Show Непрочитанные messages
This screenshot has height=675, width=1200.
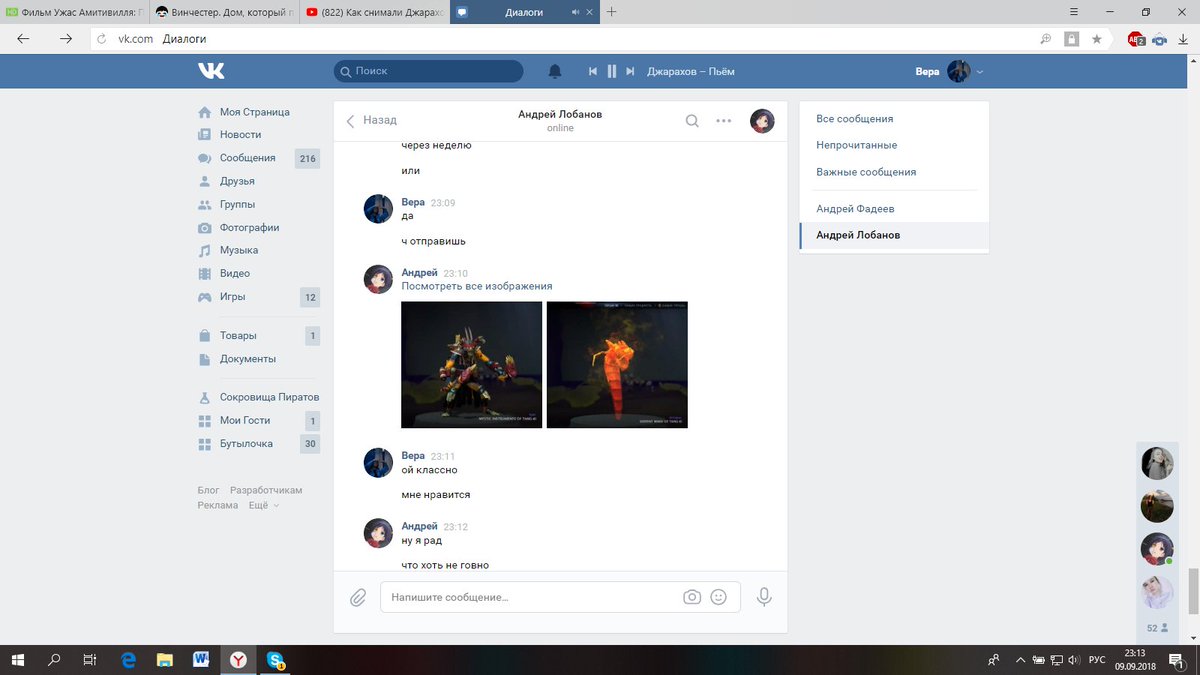[857, 145]
